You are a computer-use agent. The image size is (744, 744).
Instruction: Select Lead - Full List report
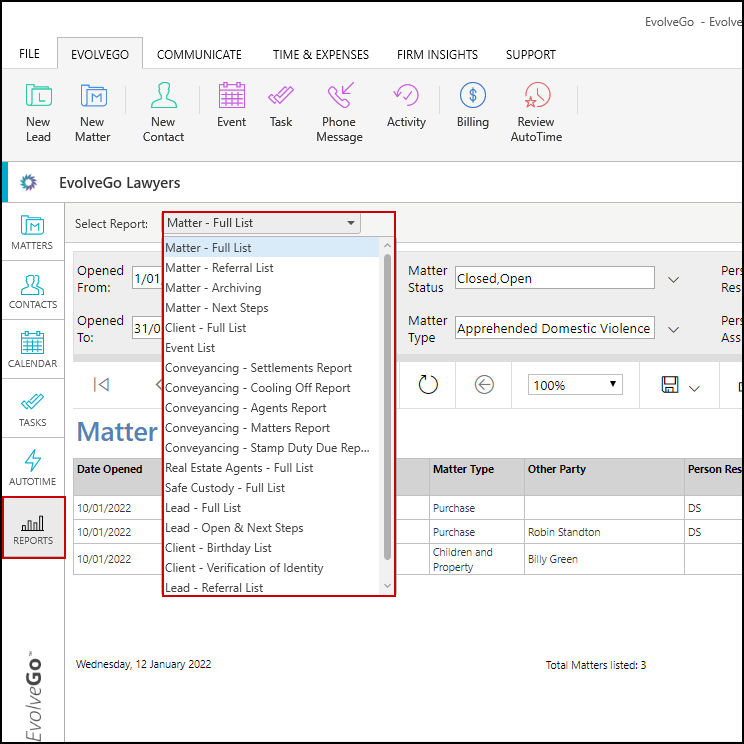point(271,508)
